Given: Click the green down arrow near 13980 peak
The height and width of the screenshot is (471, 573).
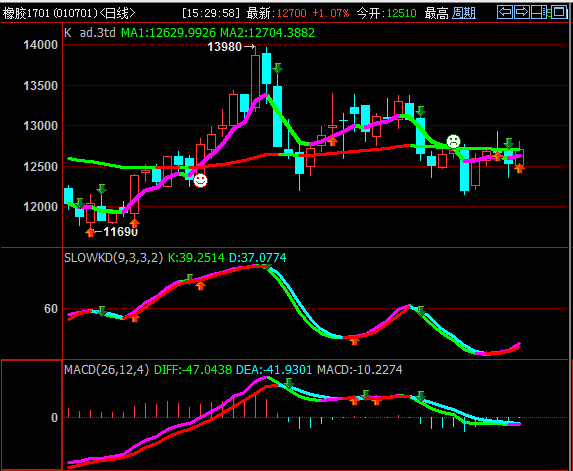Looking at the screenshot, I should [x=278, y=68].
